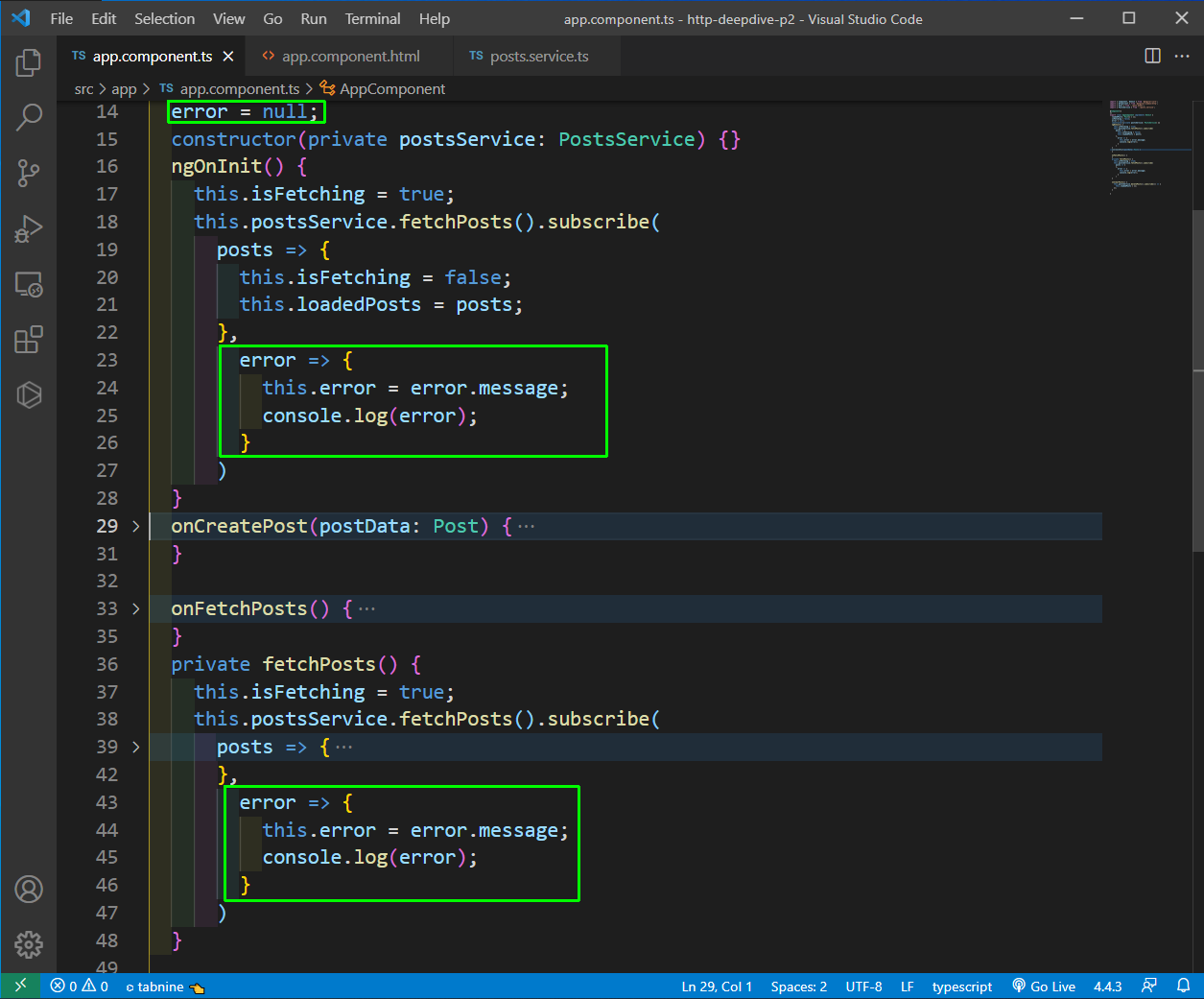Open the Selection menu
The width and height of the screenshot is (1204, 999).
coord(164,18)
